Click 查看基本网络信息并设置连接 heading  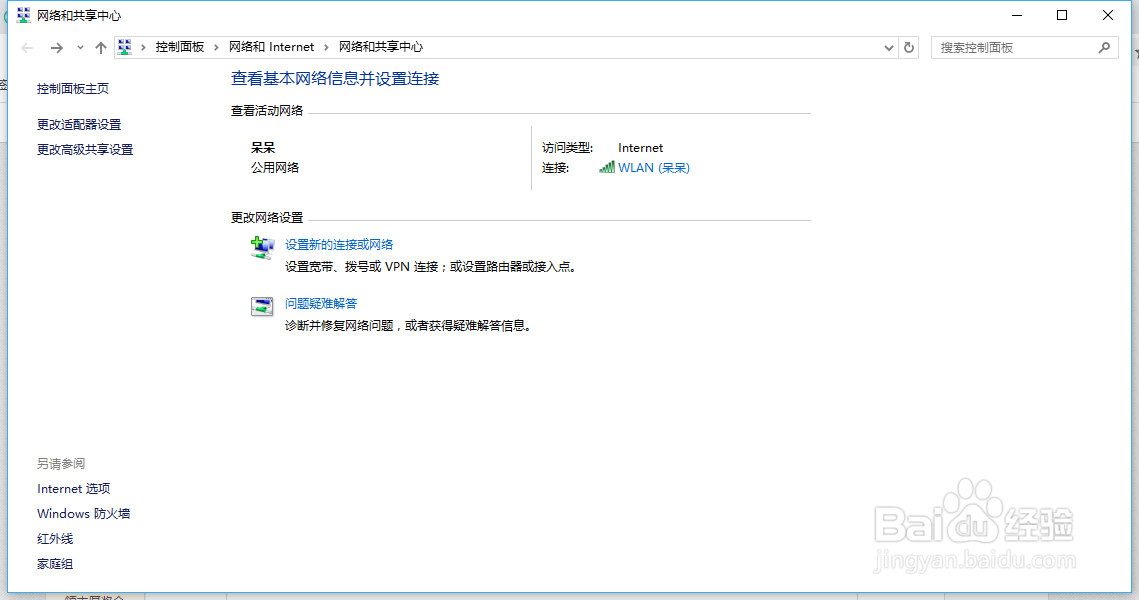[335, 78]
